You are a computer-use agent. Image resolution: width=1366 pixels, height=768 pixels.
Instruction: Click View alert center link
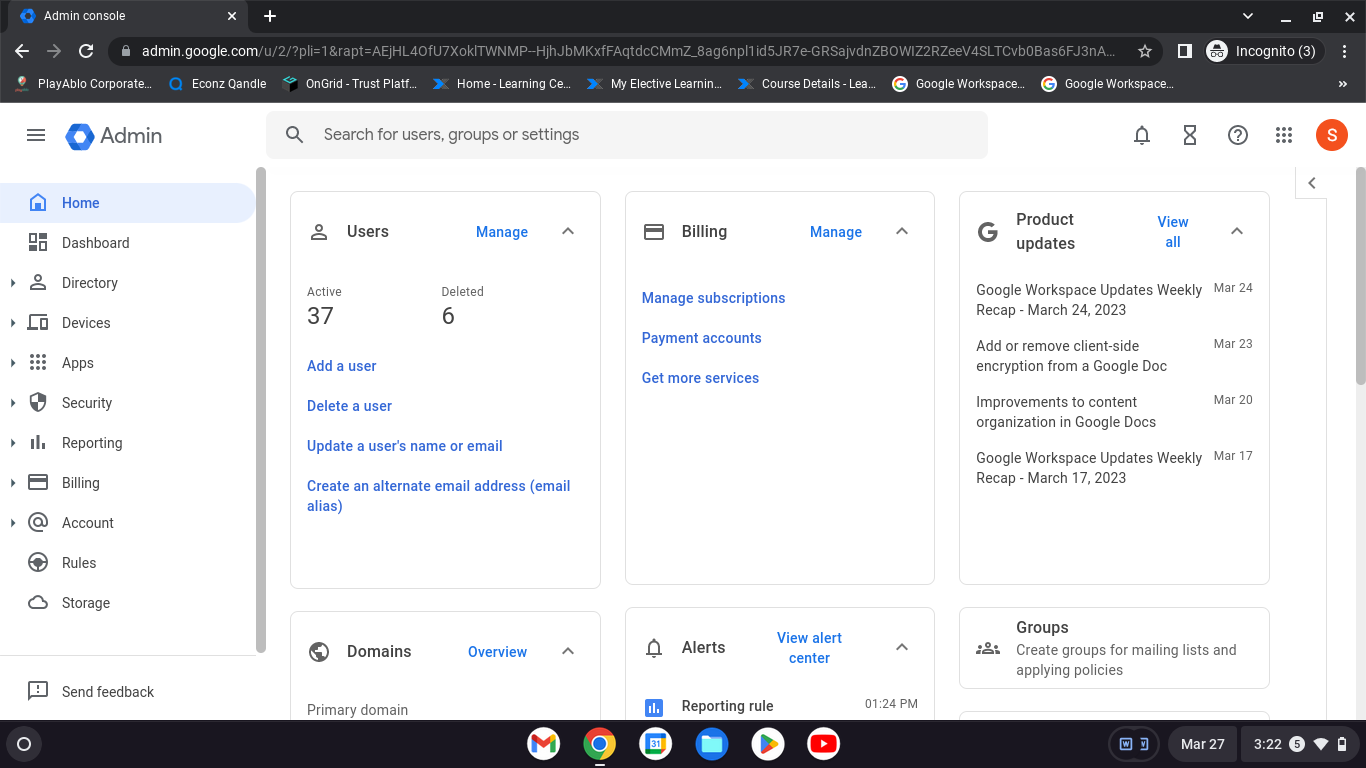coord(809,648)
